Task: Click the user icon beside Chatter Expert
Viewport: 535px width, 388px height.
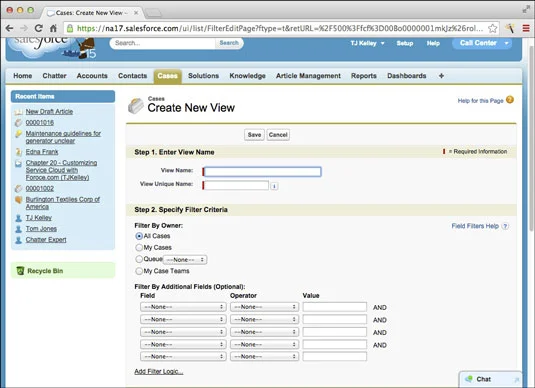Action: (x=18, y=240)
